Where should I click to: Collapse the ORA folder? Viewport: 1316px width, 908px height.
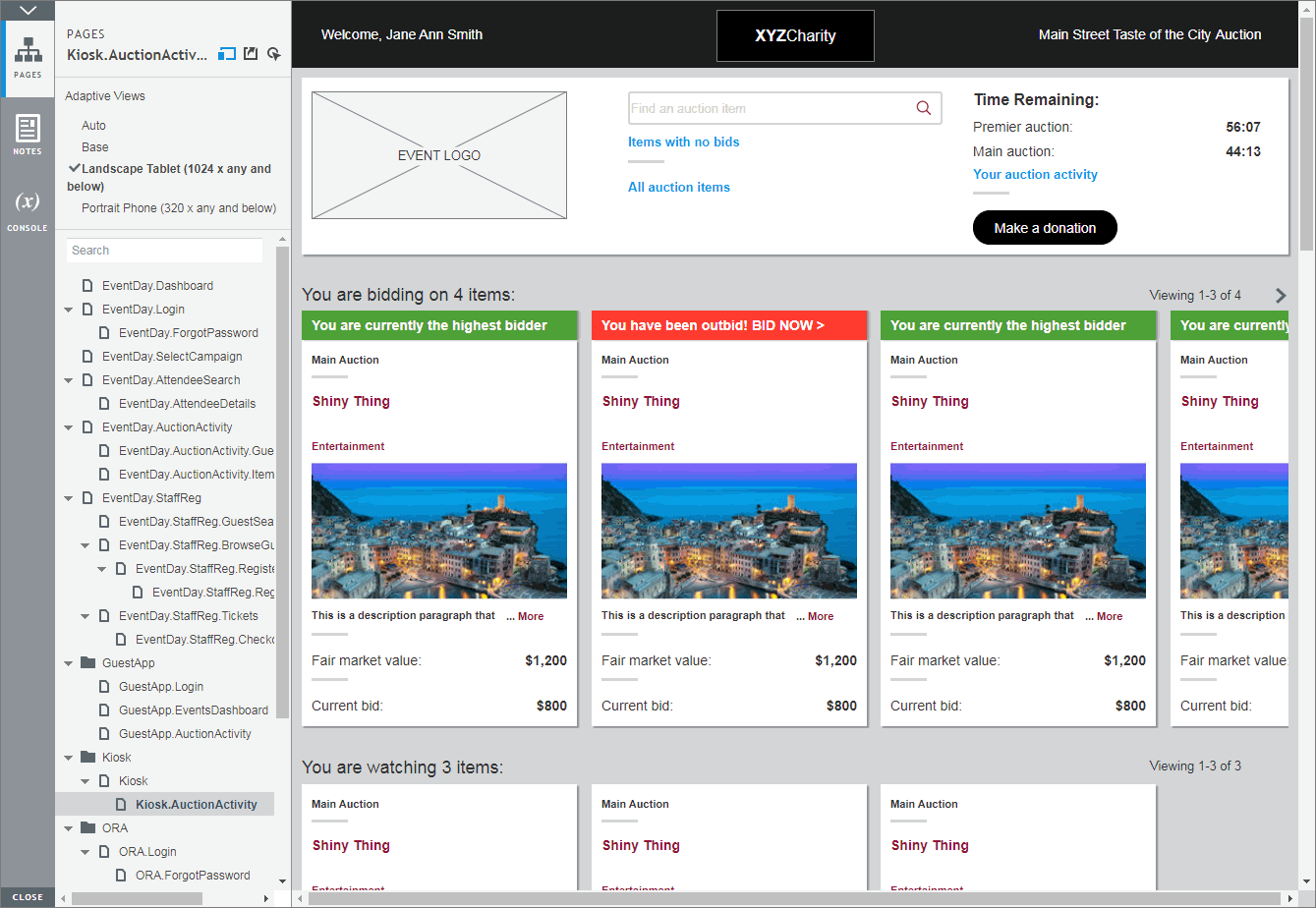point(69,828)
